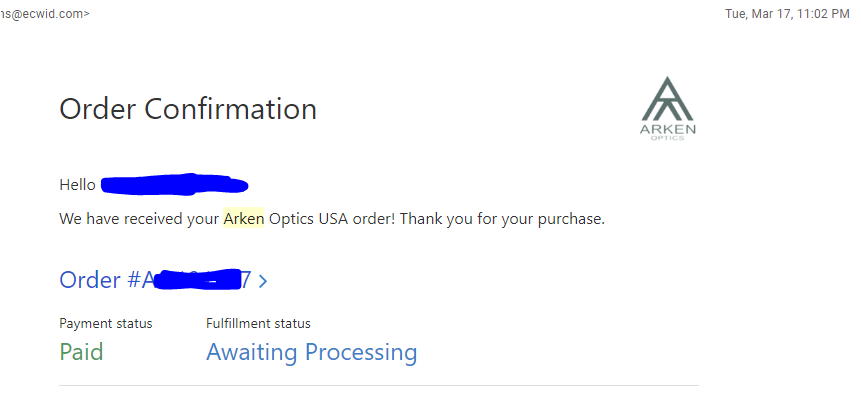The width and height of the screenshot is (861, 411).
Task: Click the Fulfillment status label
Action: click(x=258, y=323)
